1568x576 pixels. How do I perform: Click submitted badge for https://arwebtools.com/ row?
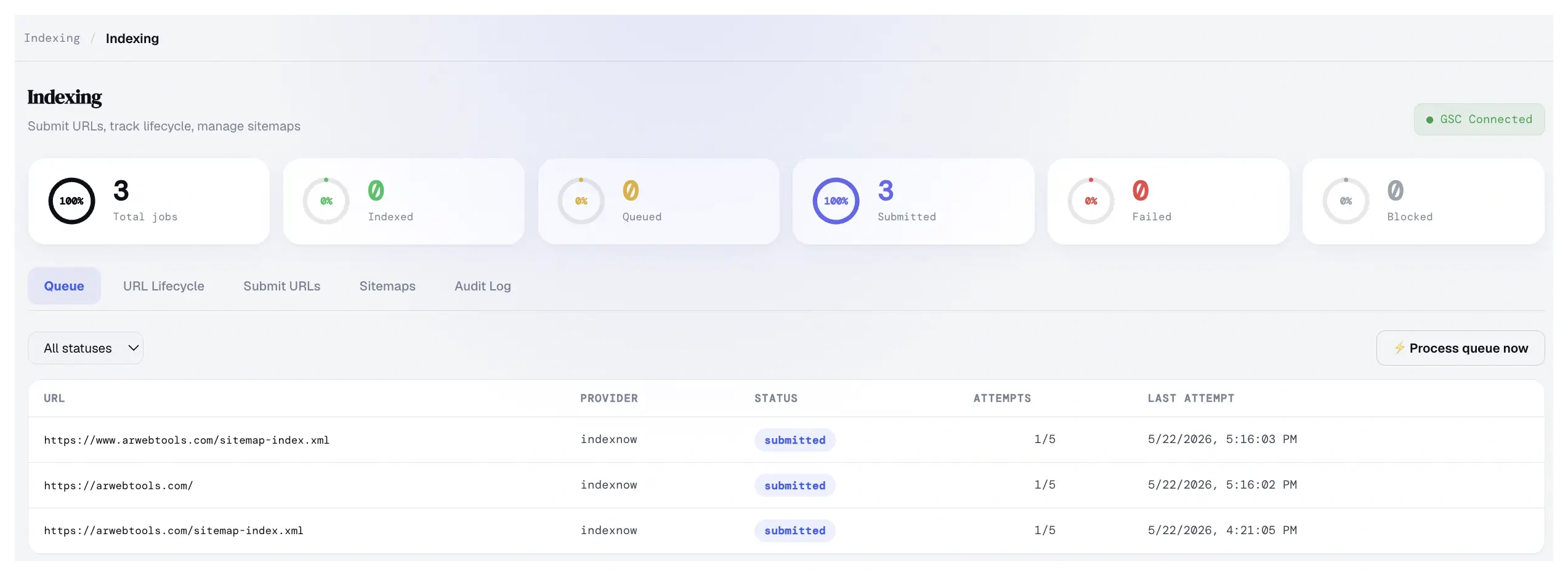[x=795, y=486]
